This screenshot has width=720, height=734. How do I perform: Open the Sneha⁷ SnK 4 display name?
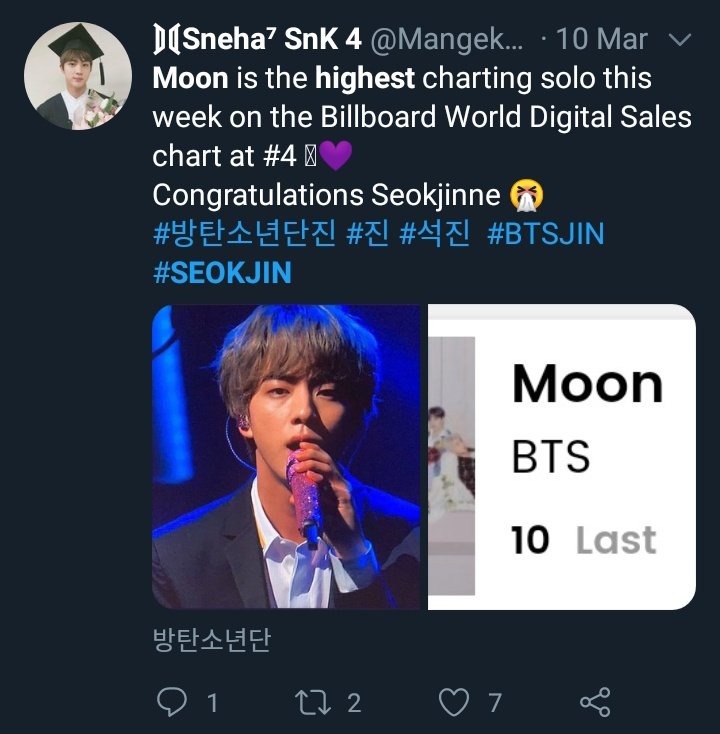tap(258, 40)
